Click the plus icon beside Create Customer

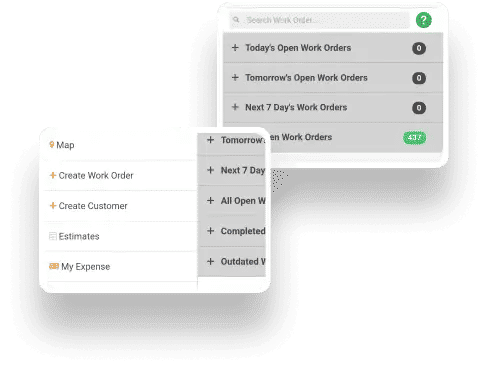(53, 205)
